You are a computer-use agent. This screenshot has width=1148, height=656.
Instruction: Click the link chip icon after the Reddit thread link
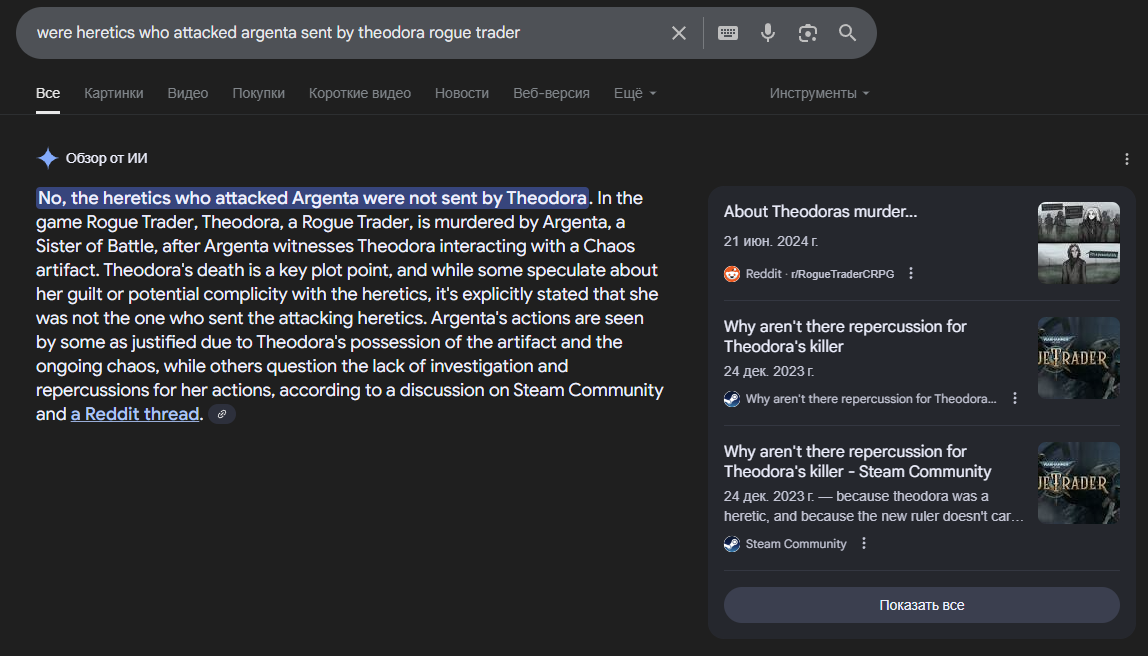tap(222, 414)
